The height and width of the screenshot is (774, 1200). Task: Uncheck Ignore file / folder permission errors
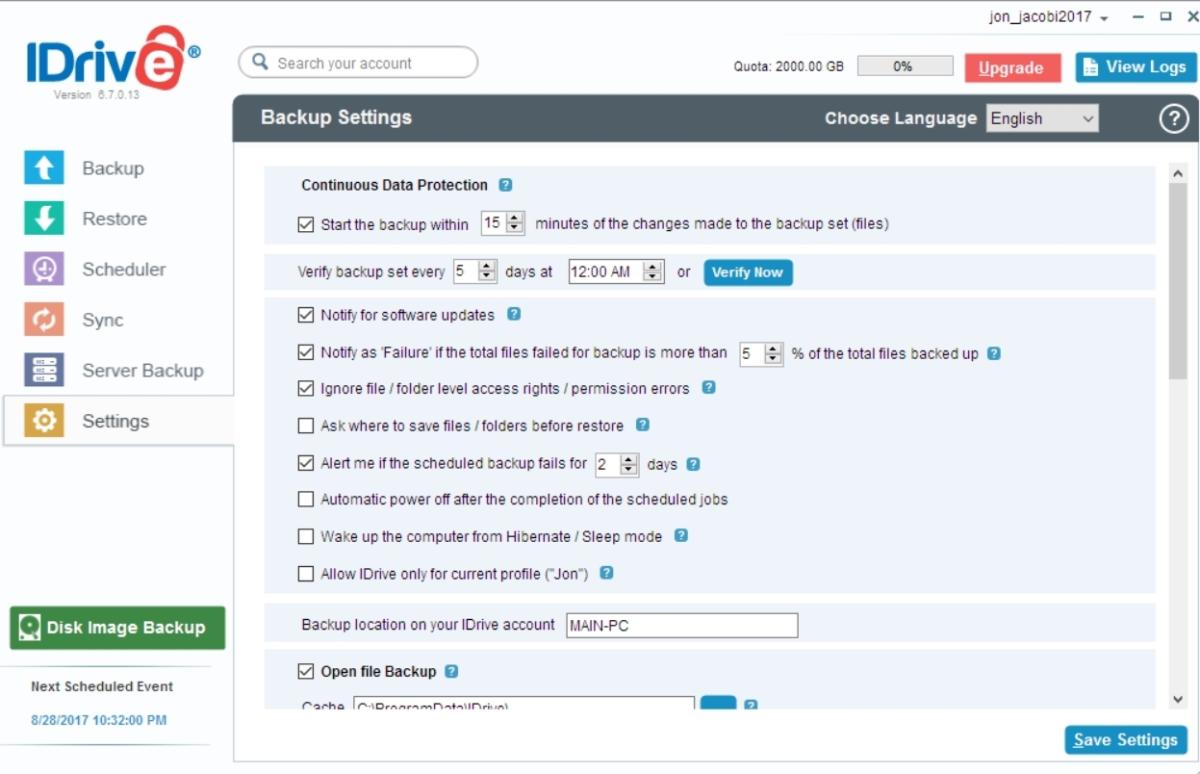point(306,388)
